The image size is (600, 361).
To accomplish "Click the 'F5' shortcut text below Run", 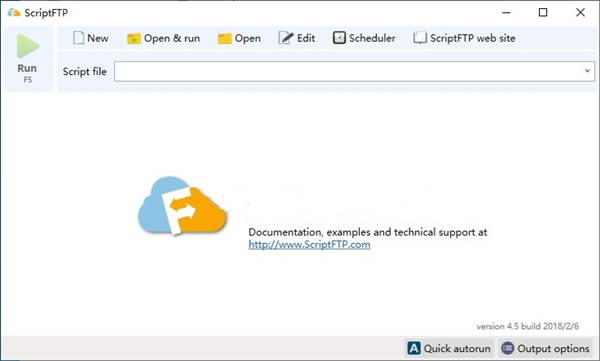I will click(x=28, y=80).
